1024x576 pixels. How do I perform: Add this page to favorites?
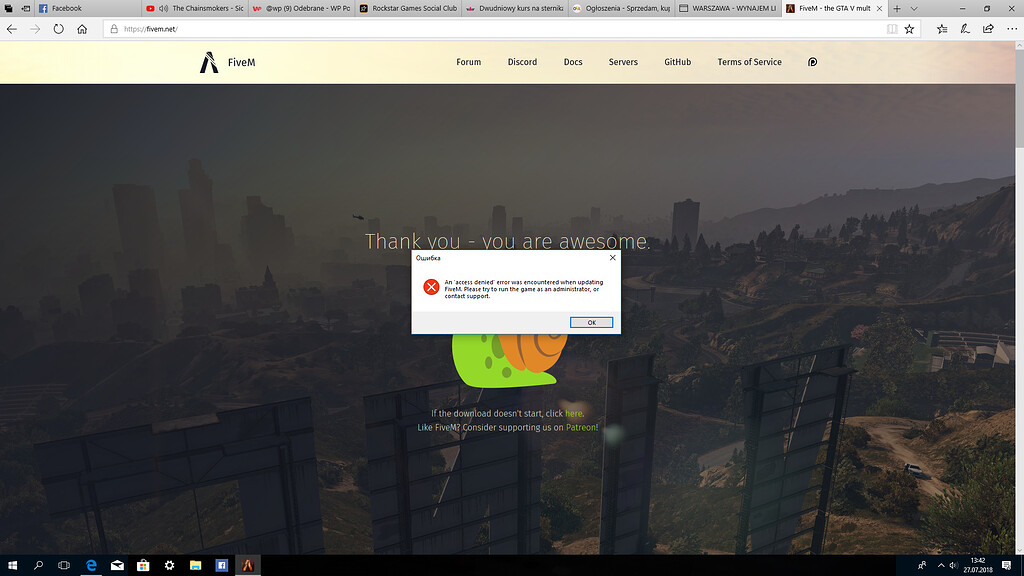[x=909, y=29]
